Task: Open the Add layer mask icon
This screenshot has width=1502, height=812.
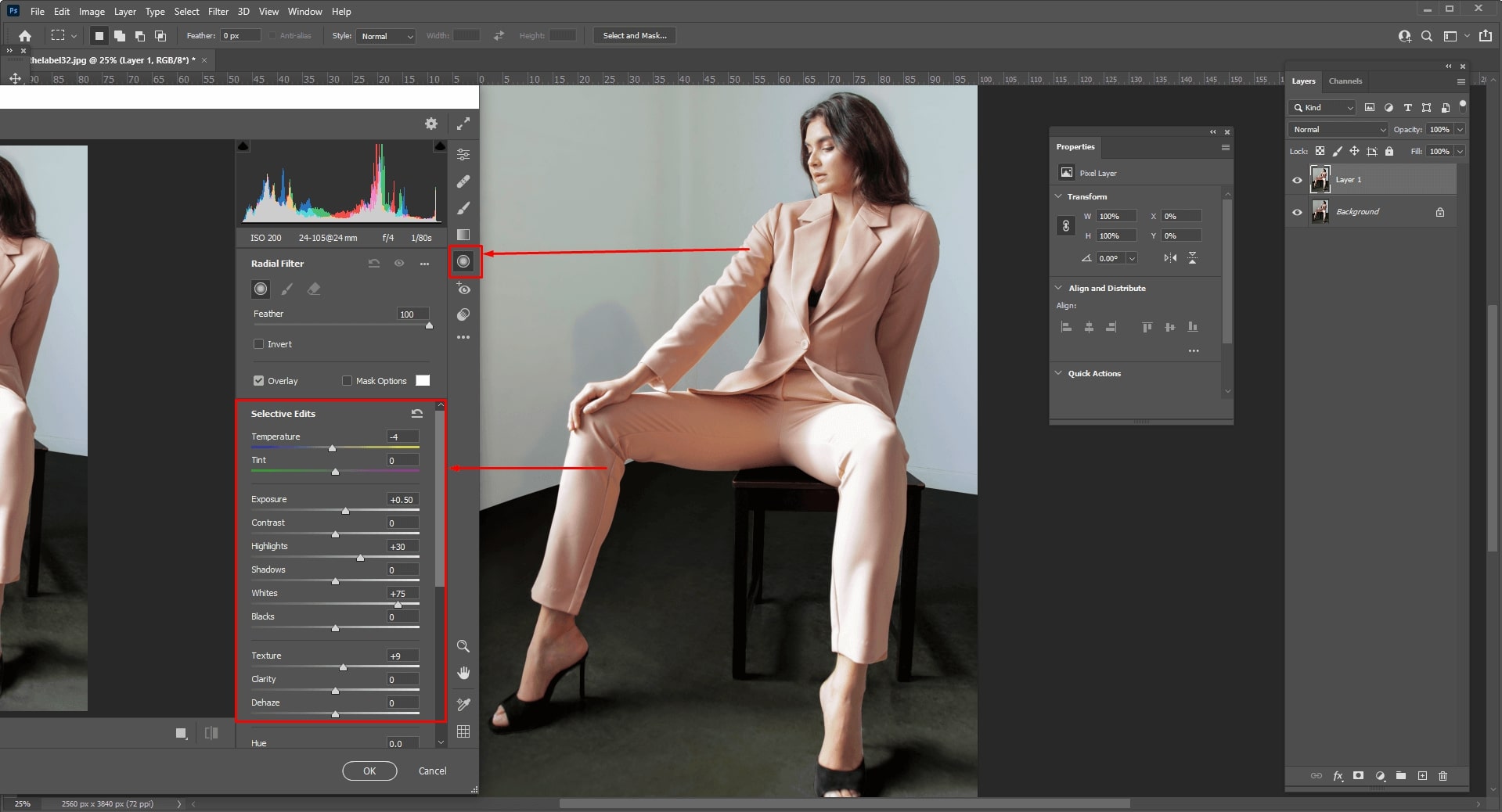Action: click(1358, 777)
